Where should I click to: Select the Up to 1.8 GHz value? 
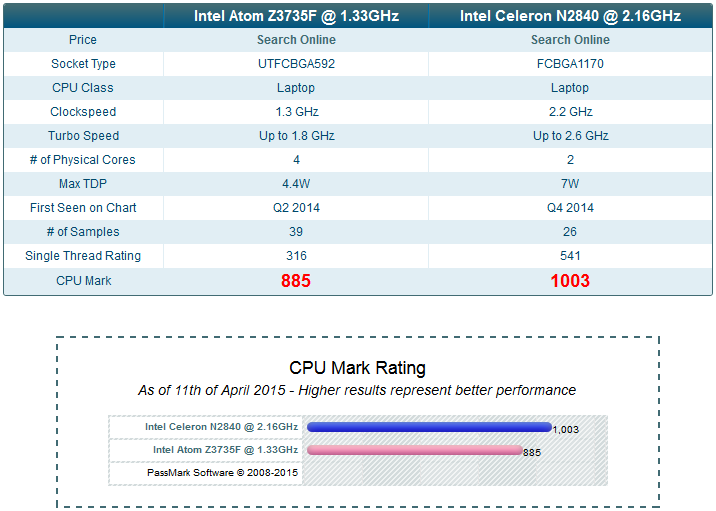pyautogui.click(x=297, y=136)
